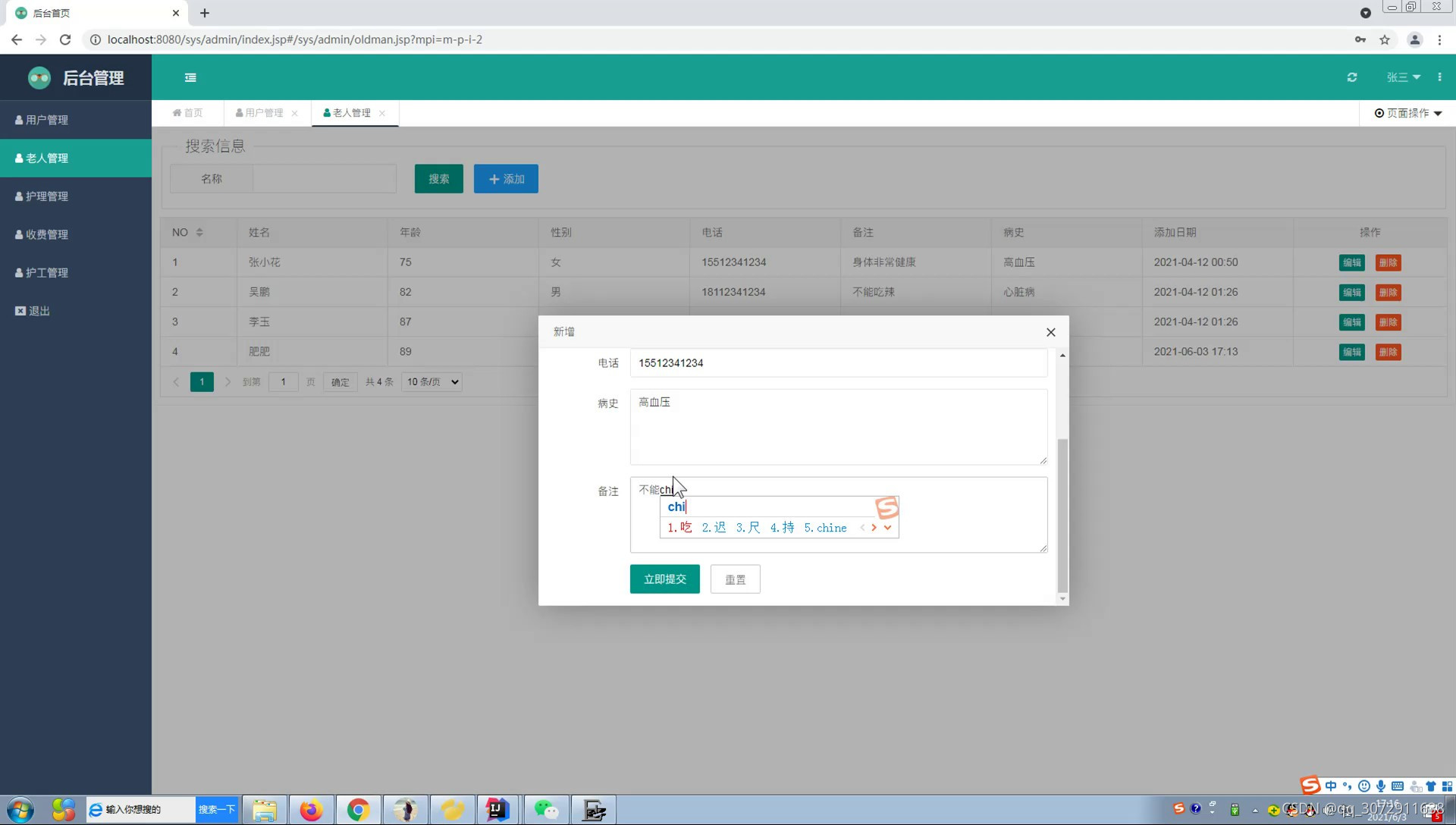The image size is (1456, 825).
Task: Close the 新增 dialog with X
Action: pyautogui.click(x=1050, y=332)
